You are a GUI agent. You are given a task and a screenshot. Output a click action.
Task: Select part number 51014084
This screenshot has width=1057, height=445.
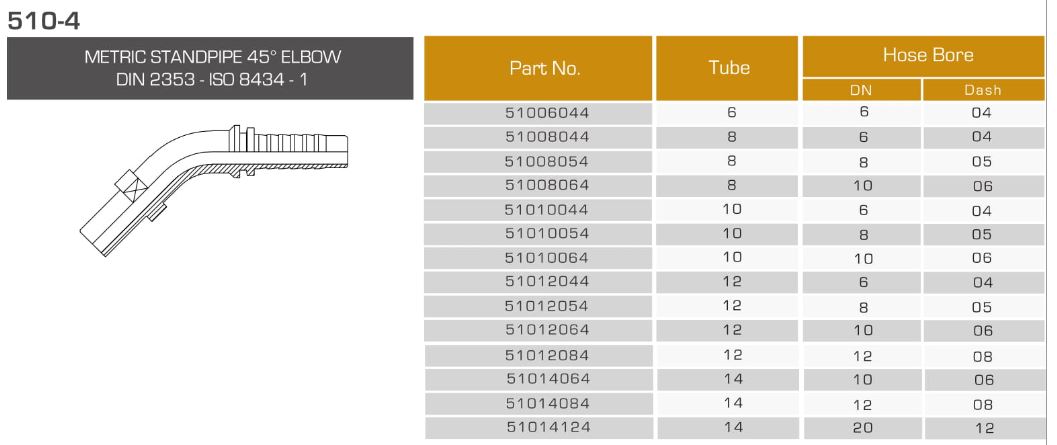pyautogui.click(x=547, y=403)
